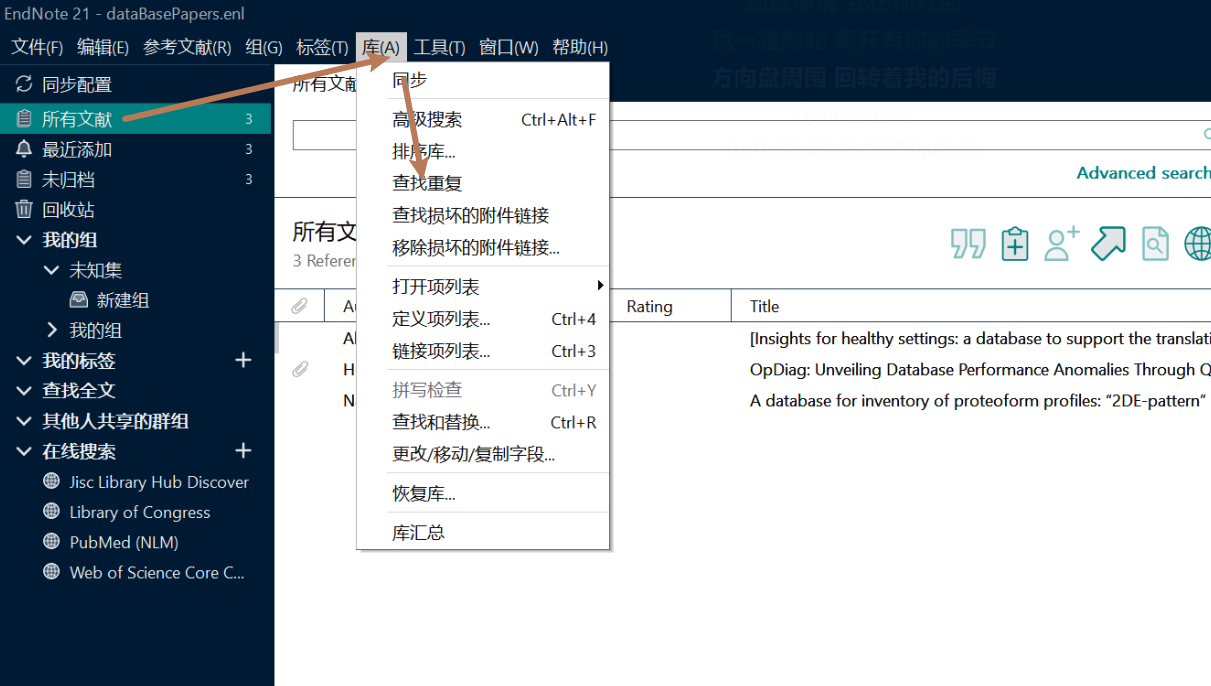
Task: Open the Advanced search link
Action: coord(1143,173)
